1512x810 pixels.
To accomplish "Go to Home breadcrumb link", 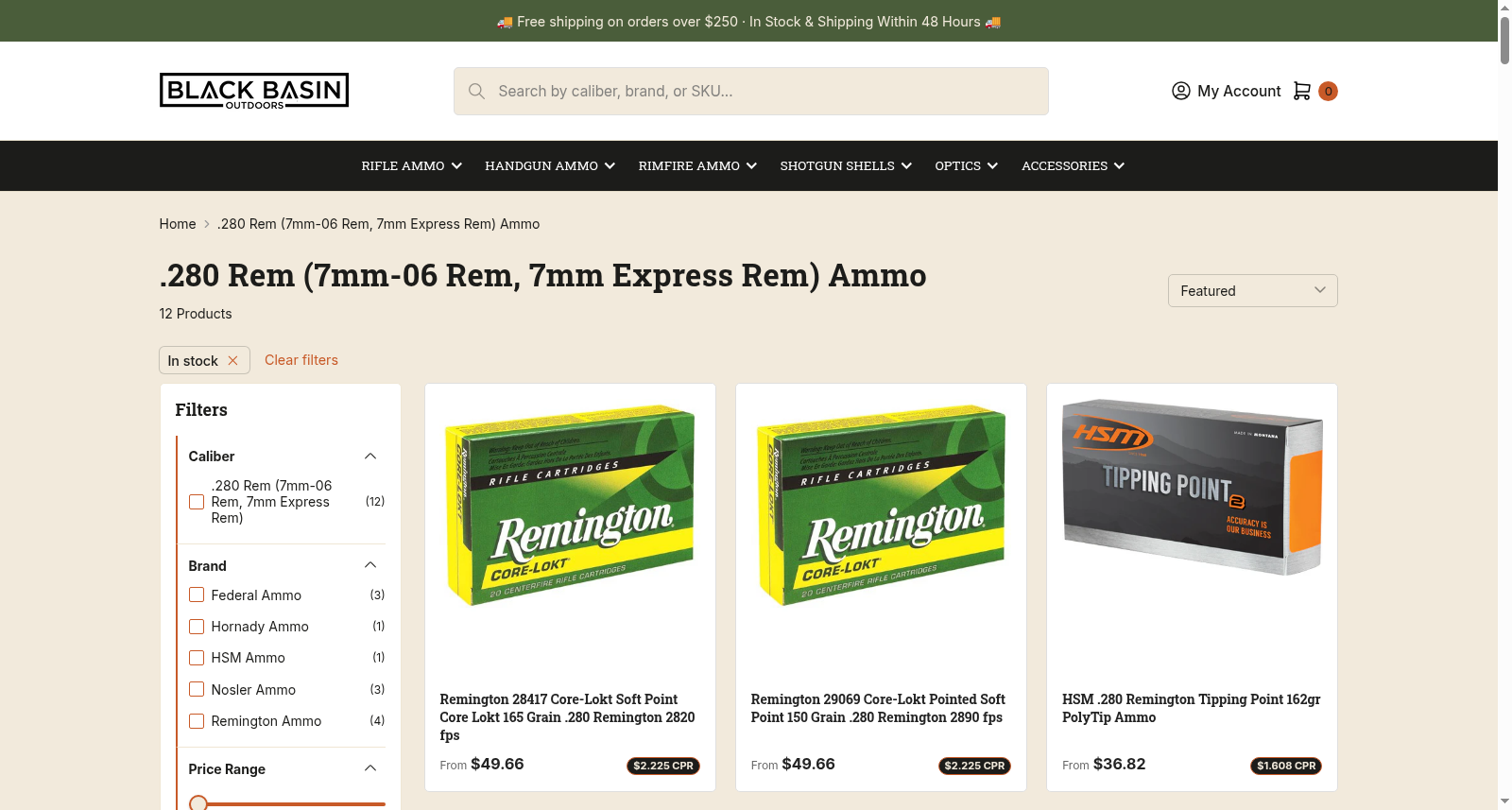I will click(x=178, y=224).
